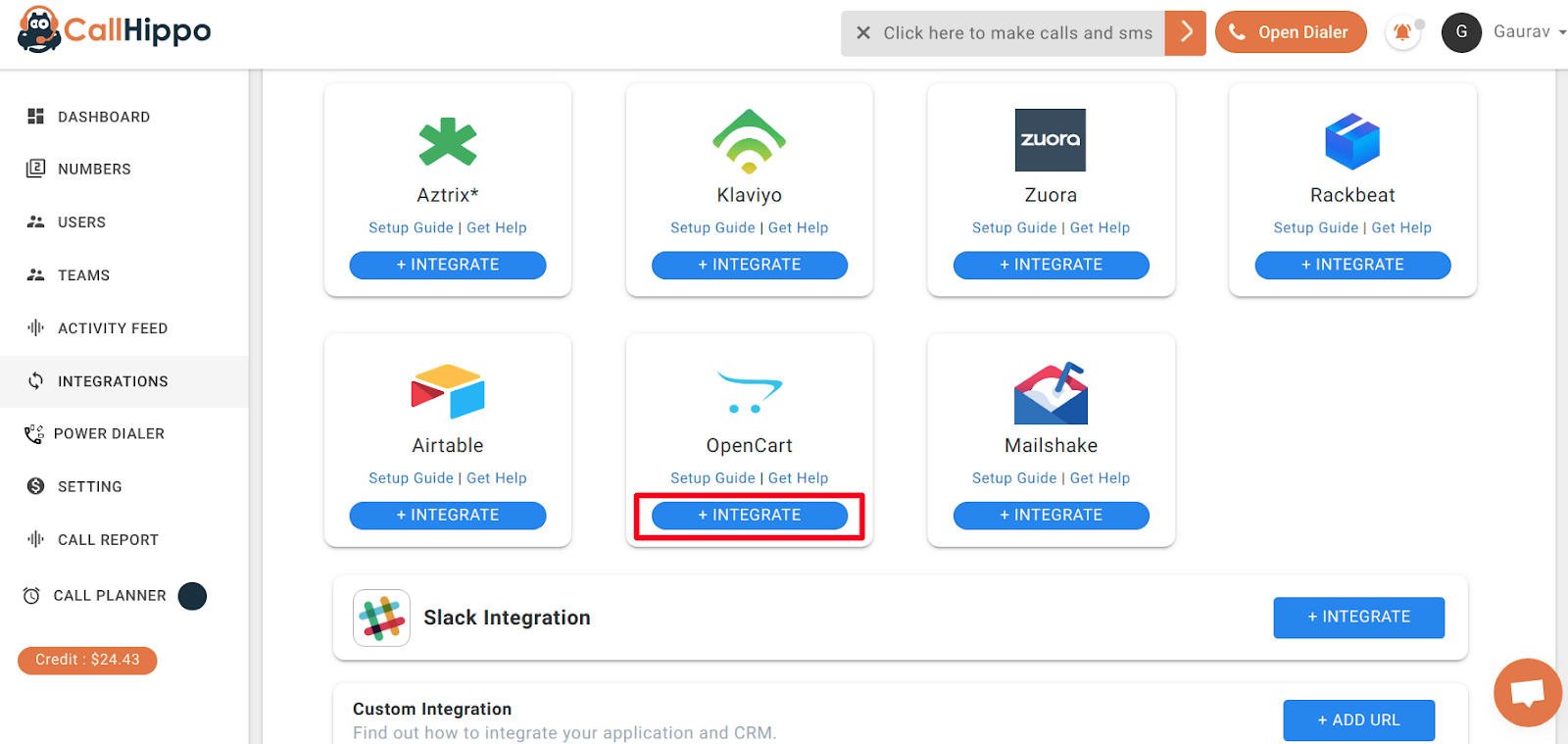The width and height of the screenshot is (1568, 744).
Task: Click the Slack Integration heading
Action: 507,618
